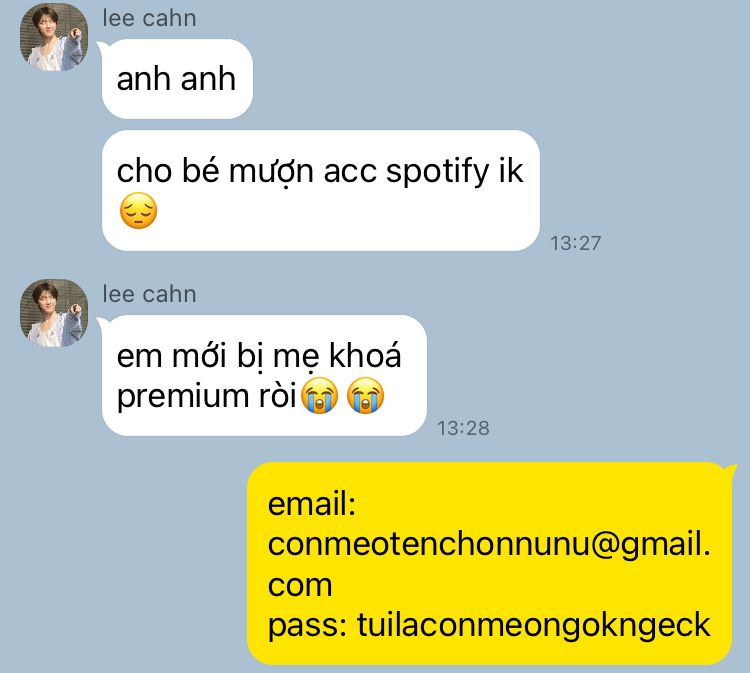Click the first crying face emoji
The height and width of the screenshot is (673, 750).
point(319,395)
